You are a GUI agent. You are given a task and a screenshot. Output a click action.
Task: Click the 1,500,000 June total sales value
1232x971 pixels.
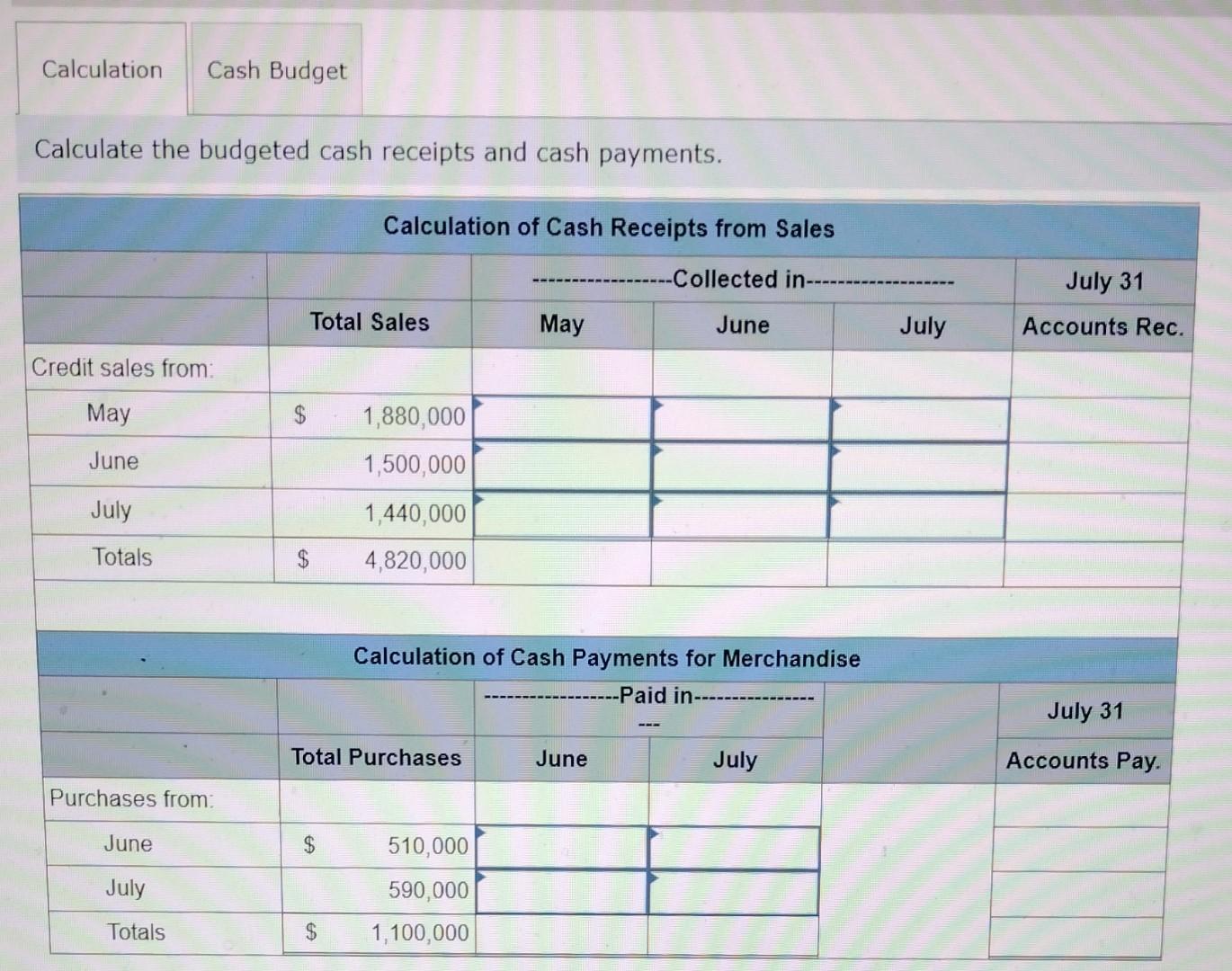coord(415,465)
